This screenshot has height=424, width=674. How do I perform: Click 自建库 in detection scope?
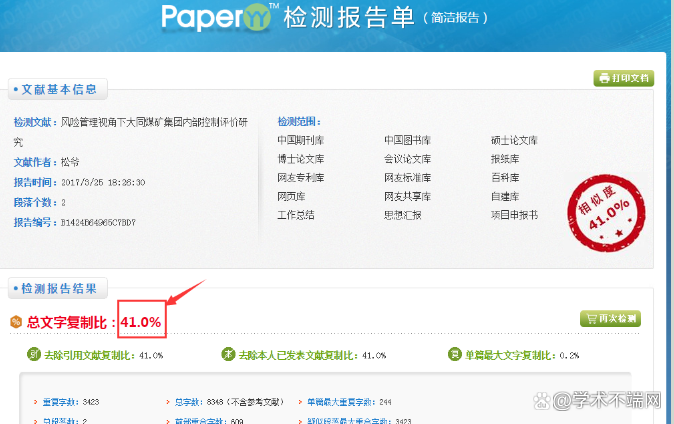coord(505,197)
